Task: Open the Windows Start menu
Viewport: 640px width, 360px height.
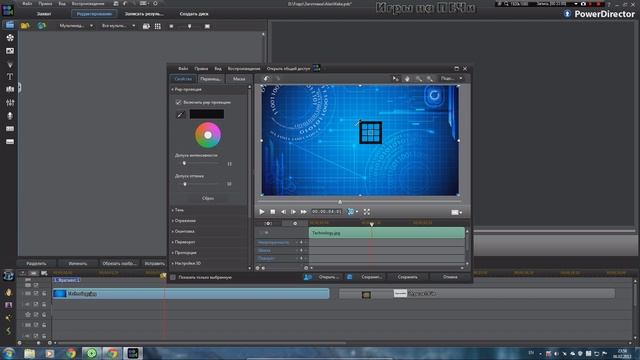Action: pyautogui.click(x=9, y=353)
